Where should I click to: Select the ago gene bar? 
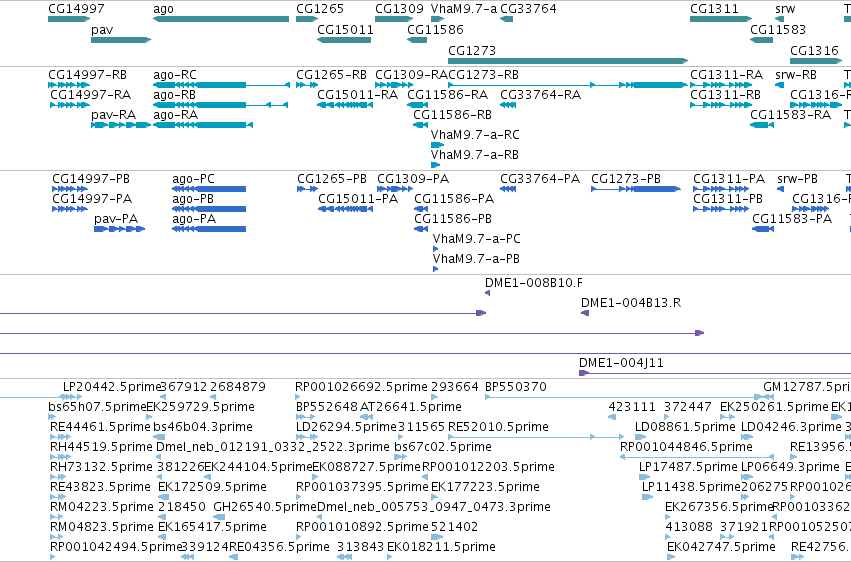[x=221, y=19]
